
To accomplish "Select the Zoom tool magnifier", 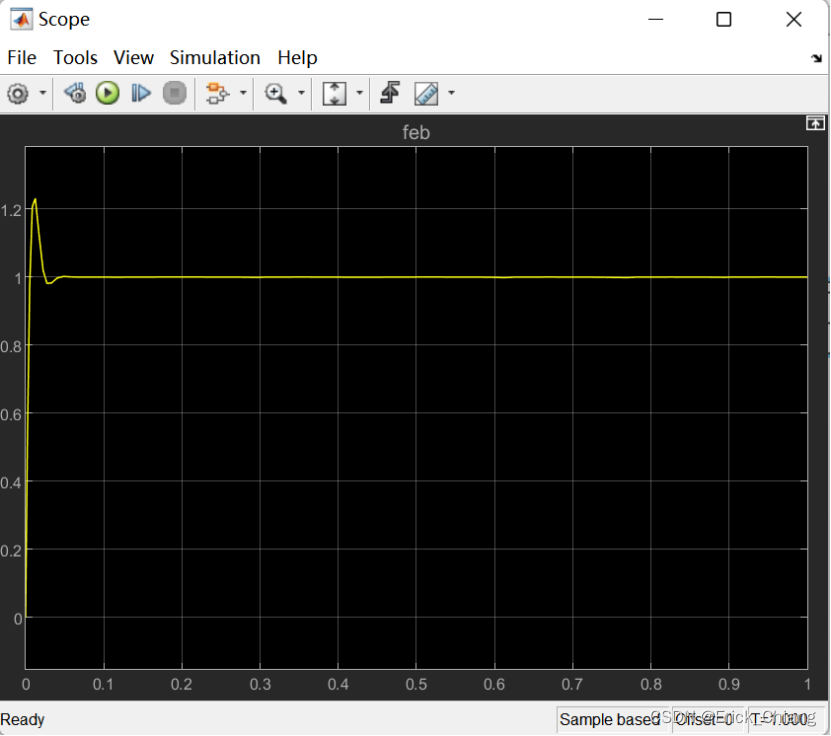I will [276, 94].
